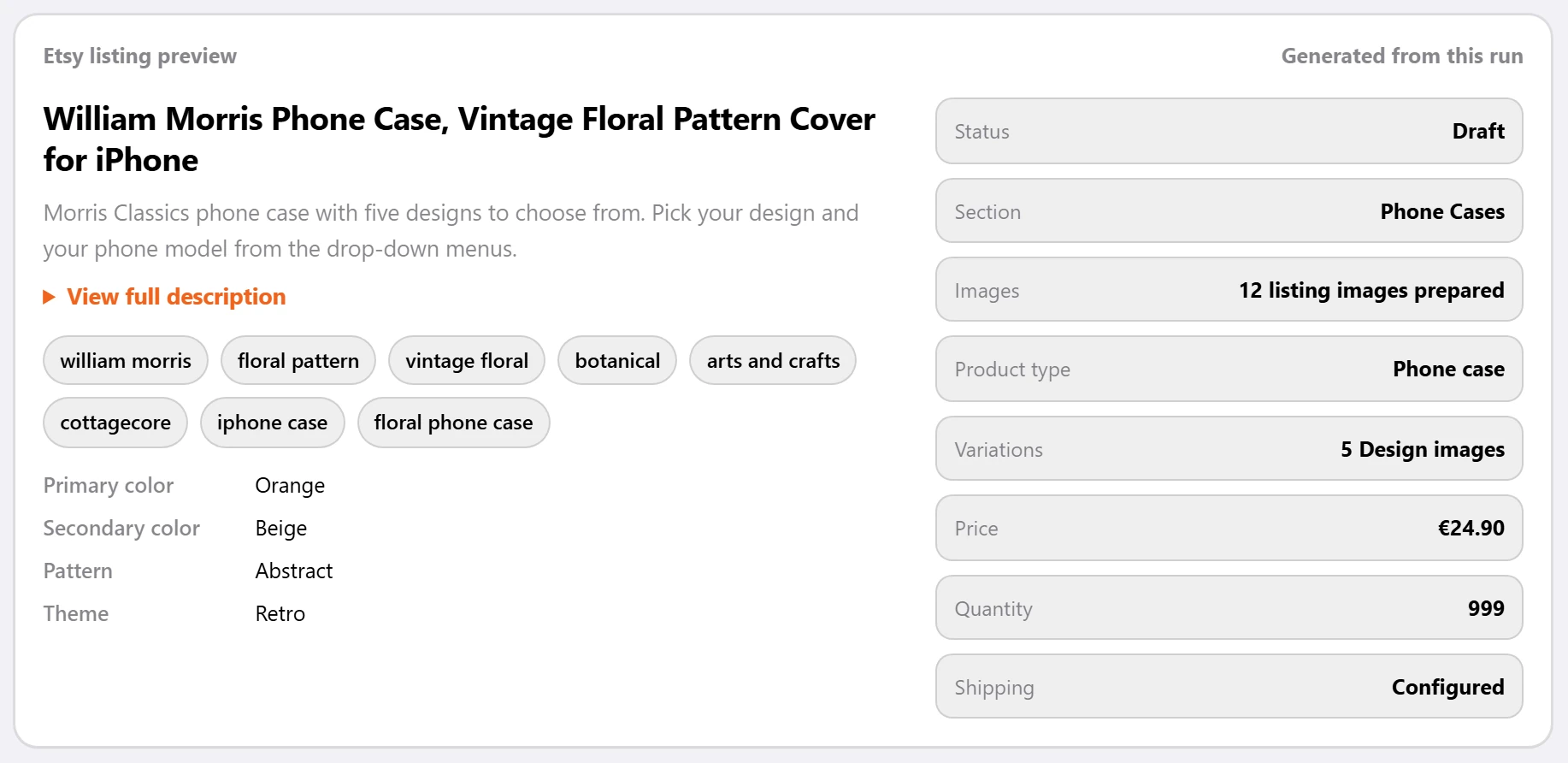
Task: Click the listing title William Morris Phone Case
Action: (459, 139)
